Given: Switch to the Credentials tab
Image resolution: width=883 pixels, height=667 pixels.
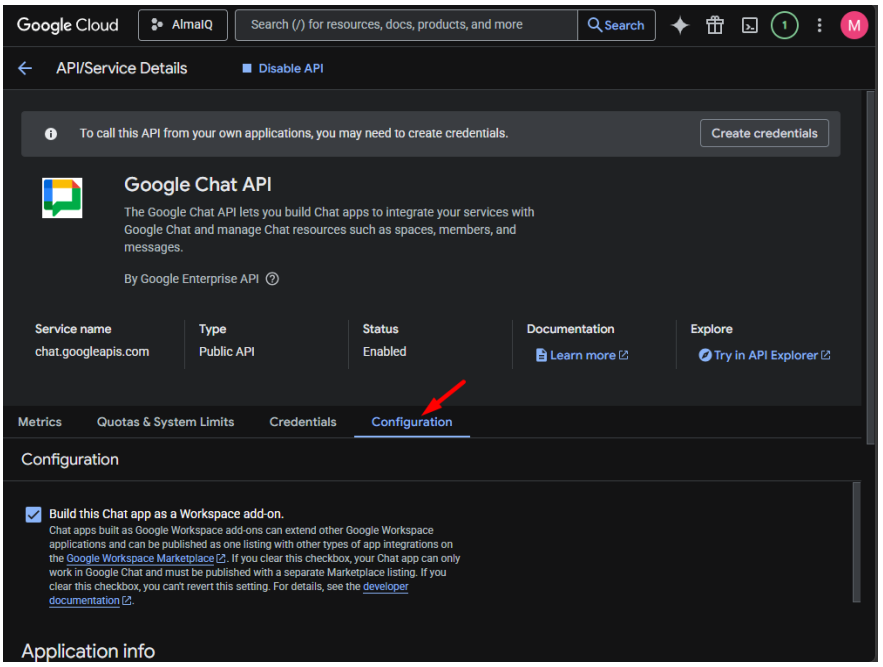Looking at the screenshot, I should (302, 422).
